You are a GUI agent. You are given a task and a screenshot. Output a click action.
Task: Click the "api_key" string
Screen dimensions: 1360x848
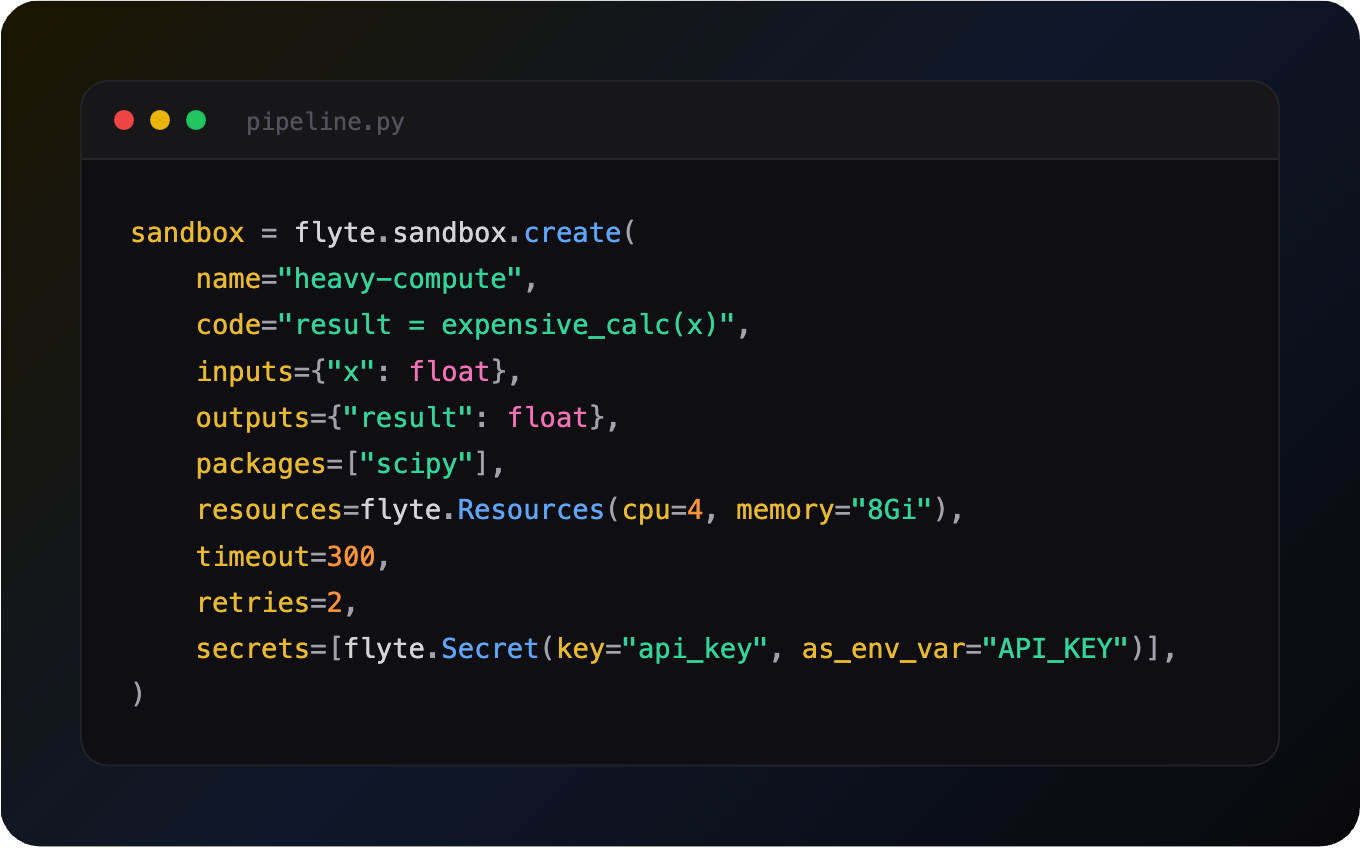(696, 648)
